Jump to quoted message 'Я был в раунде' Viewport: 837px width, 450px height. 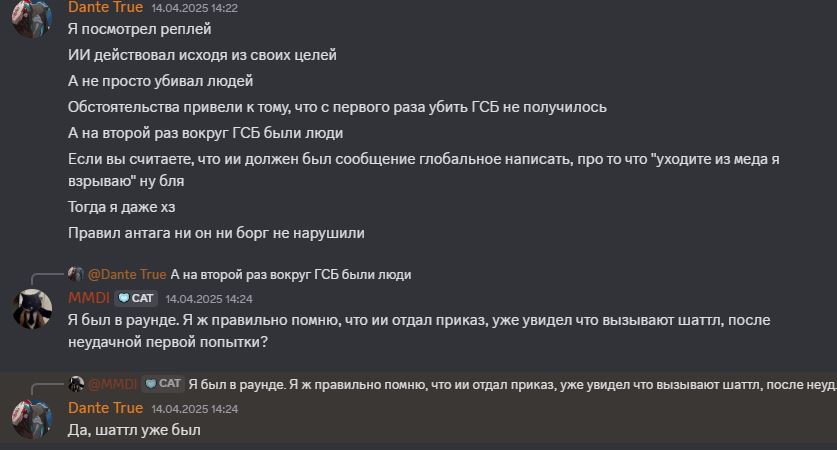click(x=512, y=384)
